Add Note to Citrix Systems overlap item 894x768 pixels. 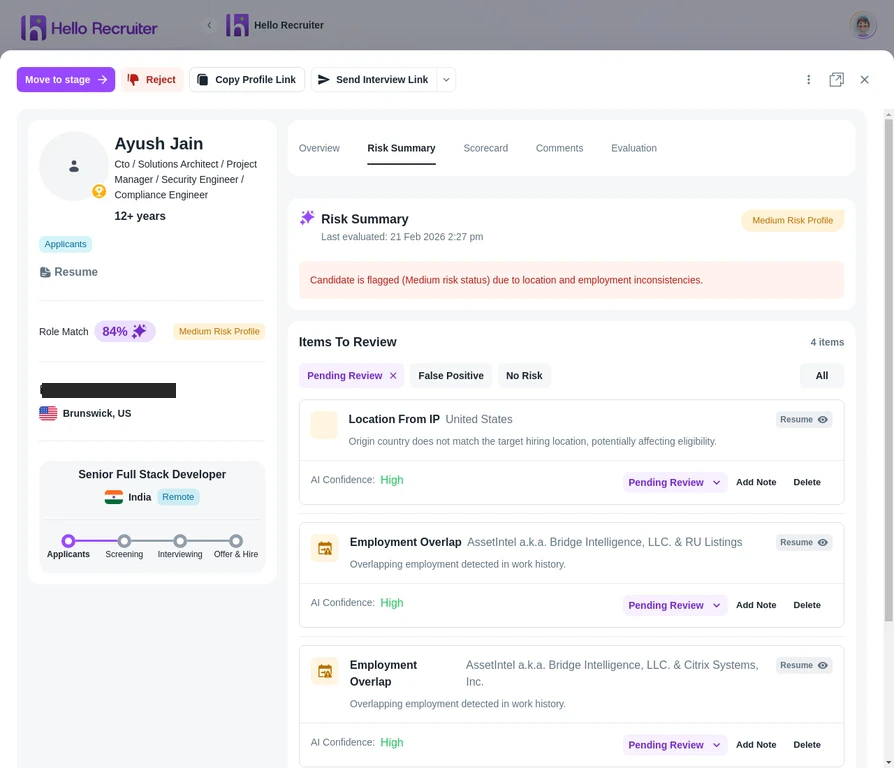pyautogui.click(x=755, y=745)
